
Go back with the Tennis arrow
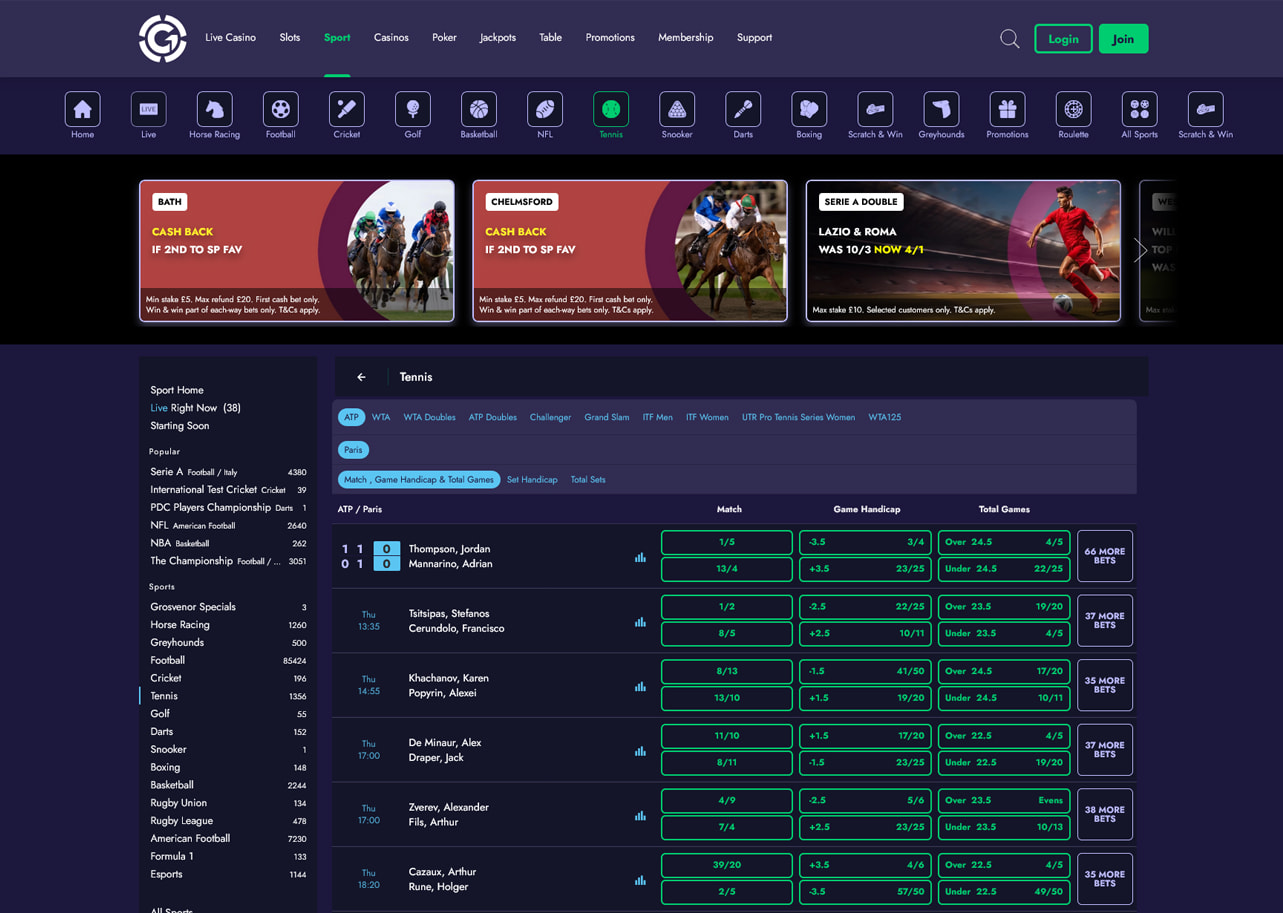(x=361, y=377)
